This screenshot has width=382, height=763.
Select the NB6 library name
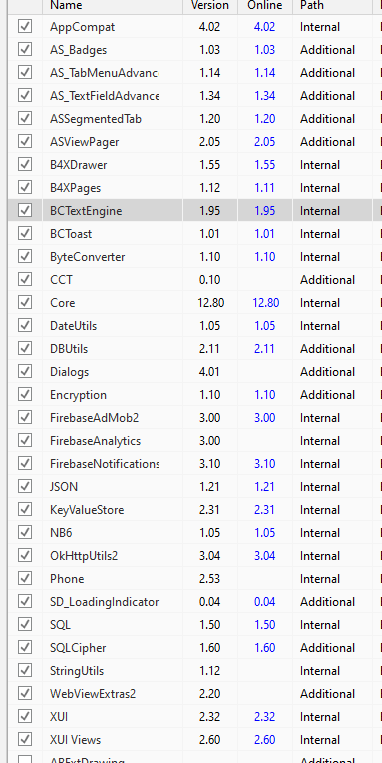click(x=61, y=533)
